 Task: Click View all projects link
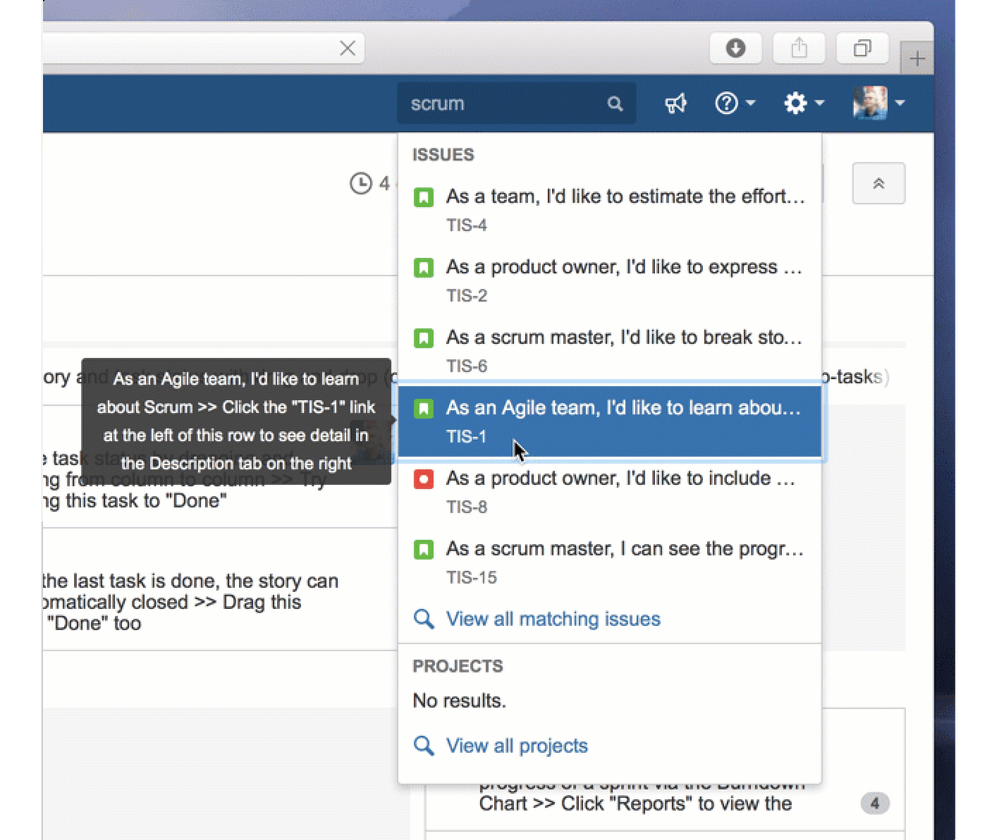(517, 746)
